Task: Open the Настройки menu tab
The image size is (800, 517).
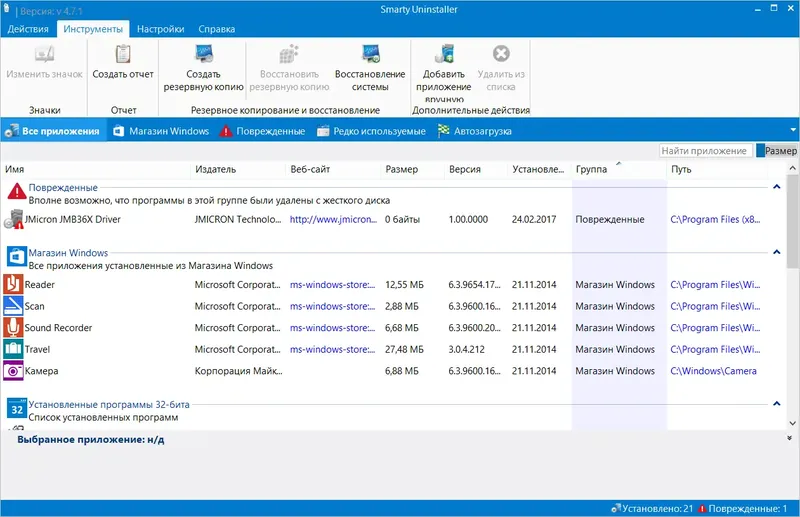Action: click(160, 30)
